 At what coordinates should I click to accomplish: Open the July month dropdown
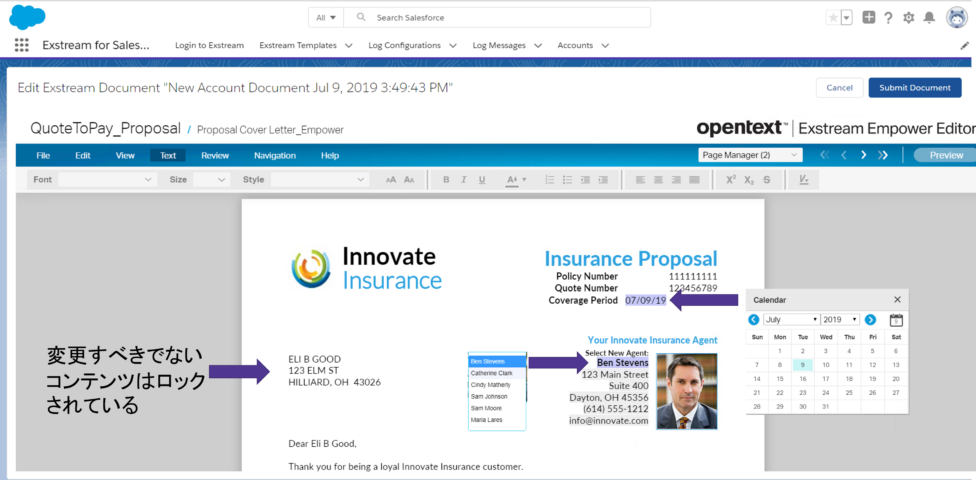tap(791, 319)
